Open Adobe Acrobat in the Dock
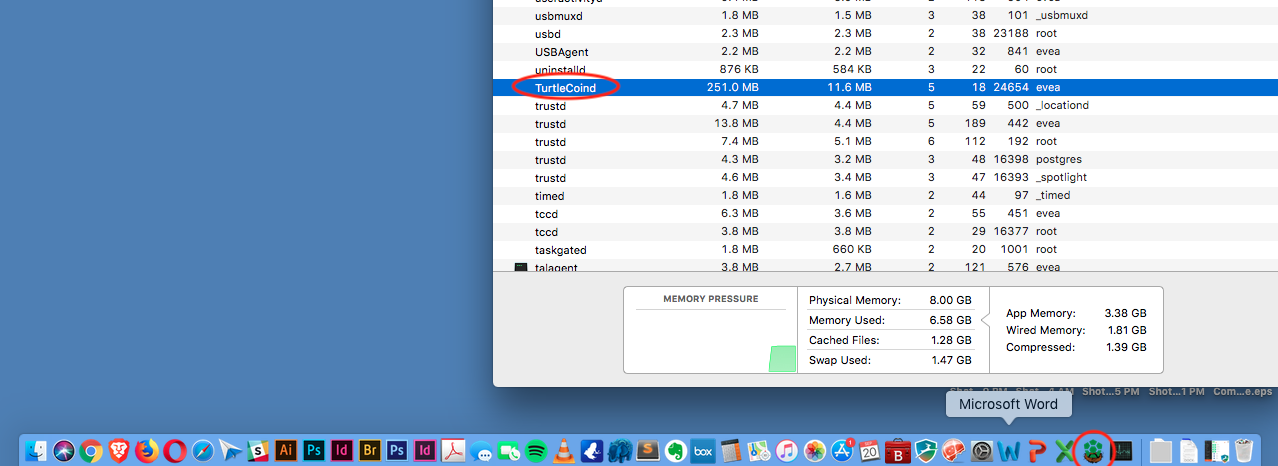This screenshot has width=1278, height=466. point(453,450)
